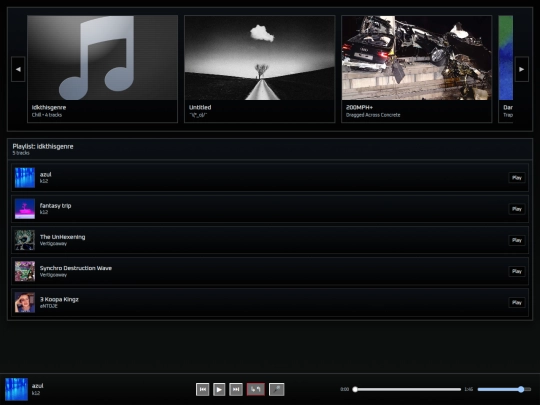Toggle the red-outlined repeat/shuffle button

256,390
